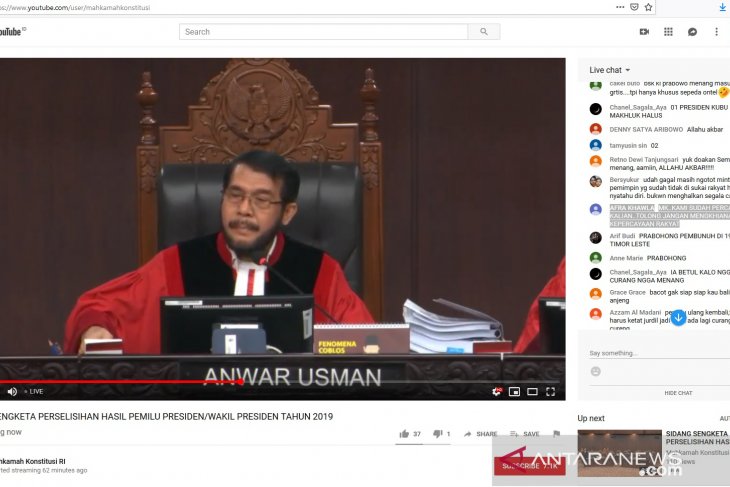Click the video frame to pause
Viewport: 730px width, 487px height.
pyautogui.click(x=283, y=219)
